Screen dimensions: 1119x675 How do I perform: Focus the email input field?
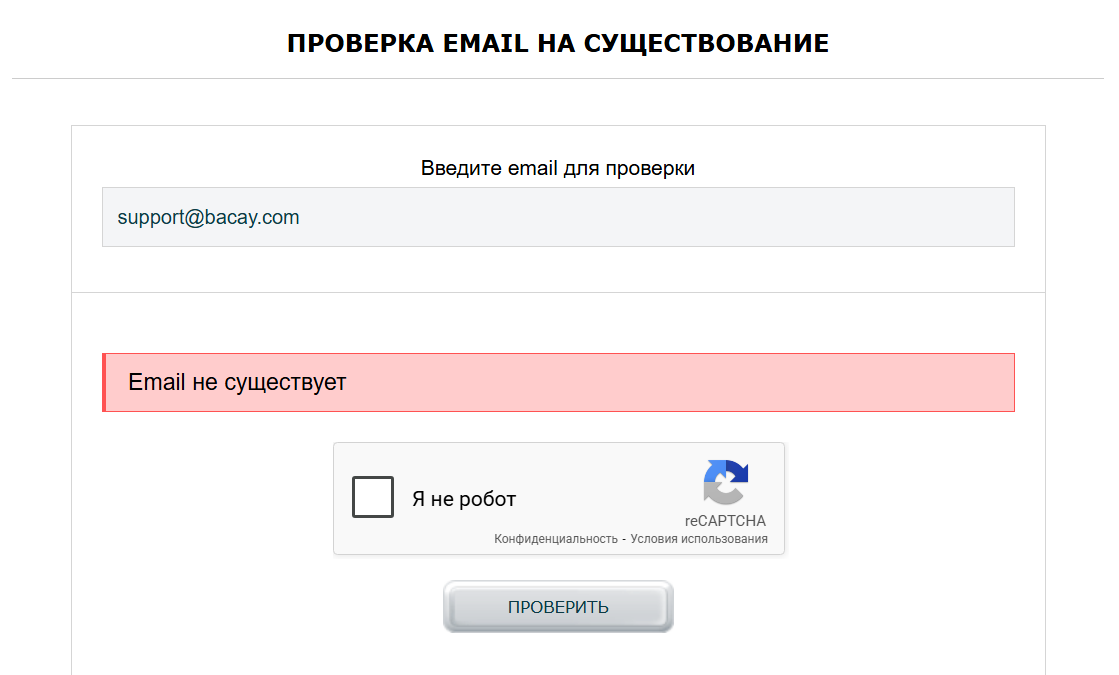[558, 217]
